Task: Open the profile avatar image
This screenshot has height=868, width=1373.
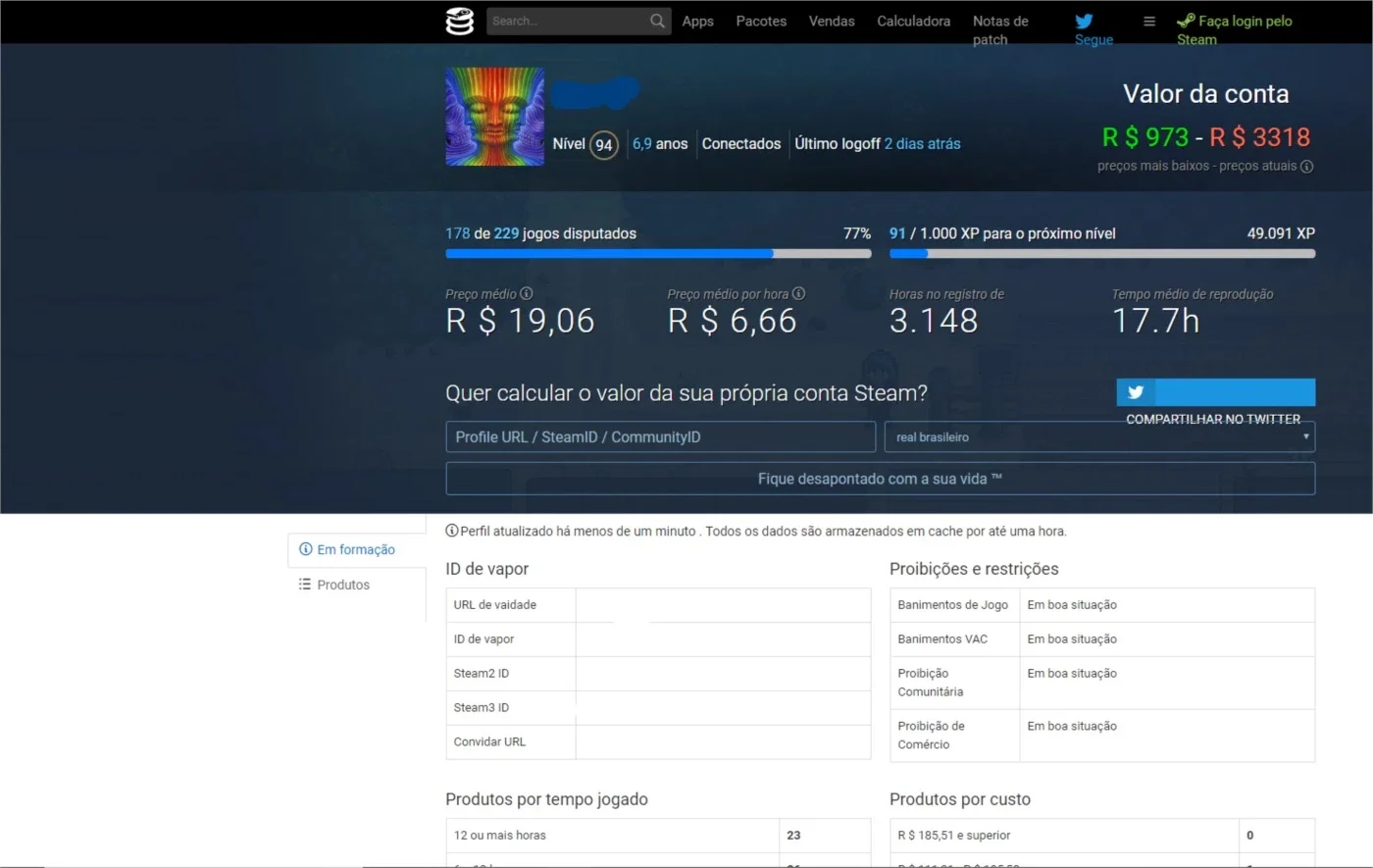Action: [x=494, y=117]
